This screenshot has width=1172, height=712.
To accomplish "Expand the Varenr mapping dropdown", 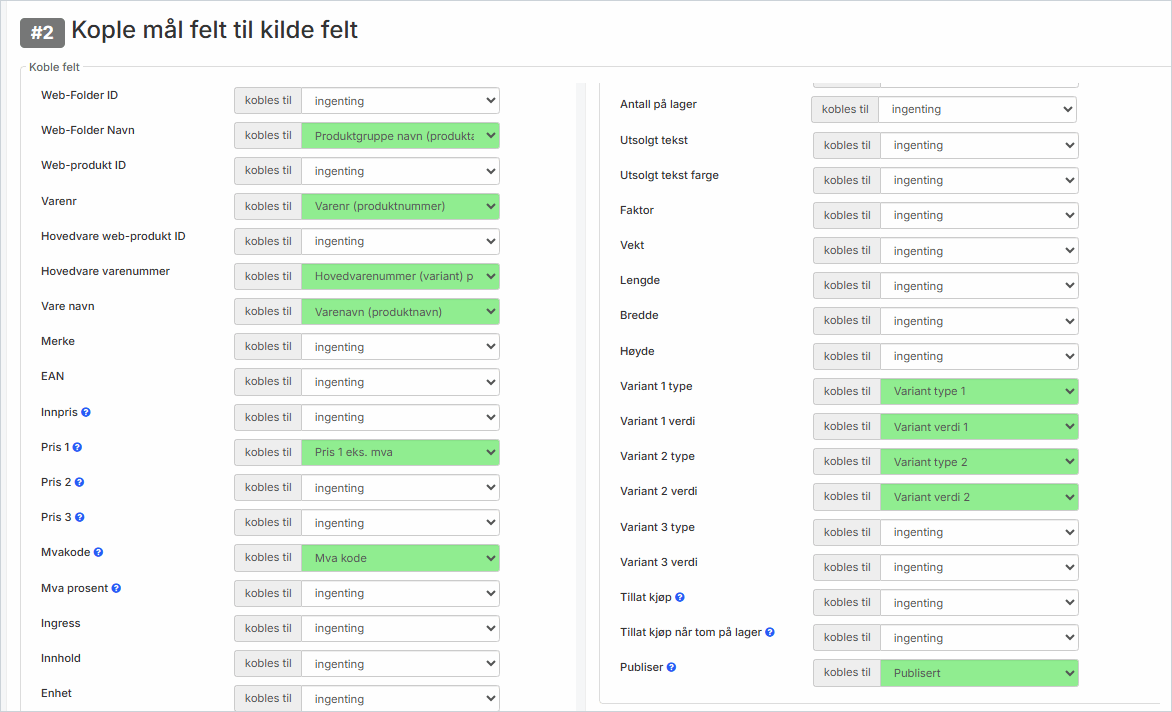I will click(400, 206).
